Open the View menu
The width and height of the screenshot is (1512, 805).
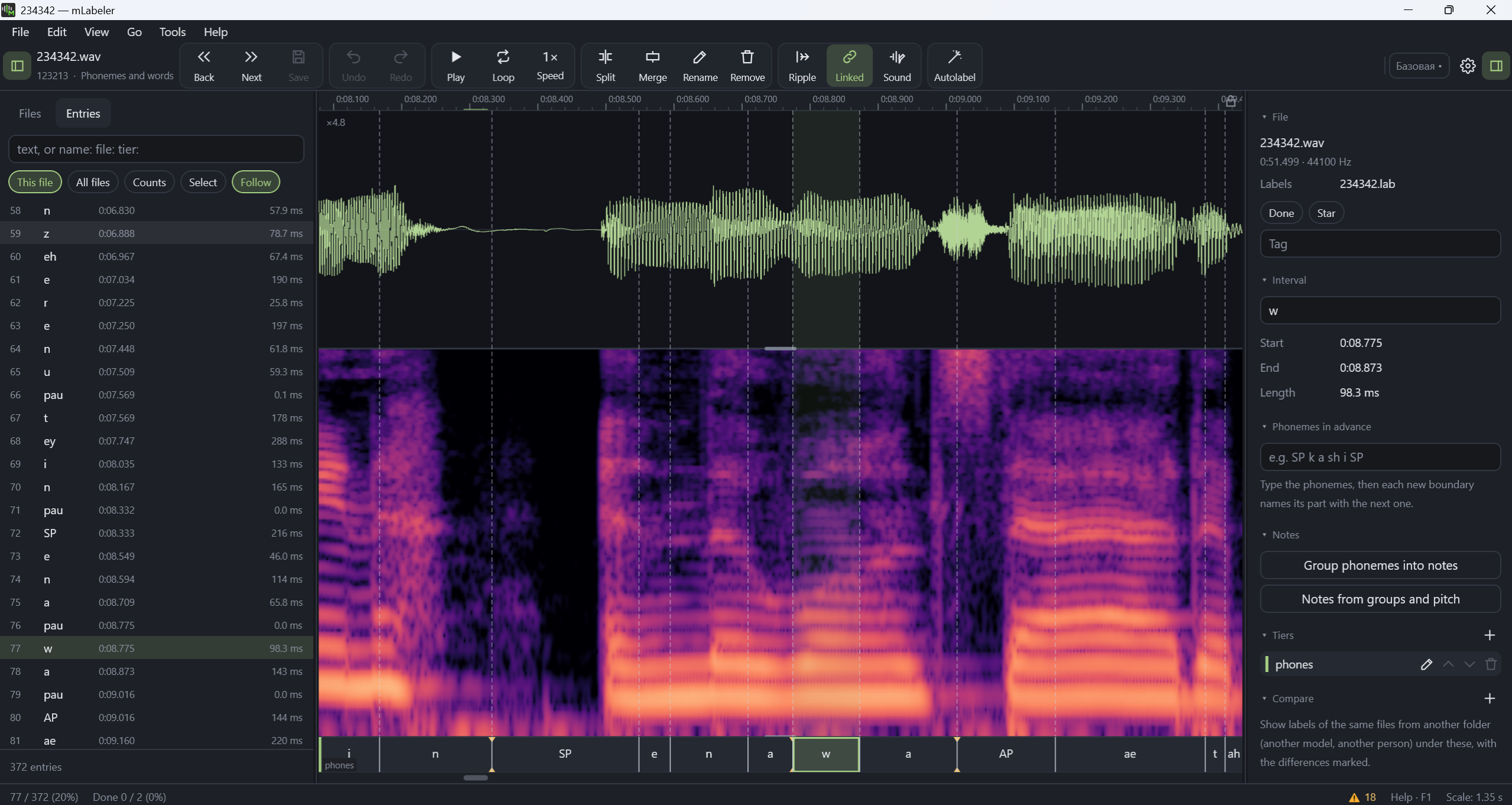point(96,32)
